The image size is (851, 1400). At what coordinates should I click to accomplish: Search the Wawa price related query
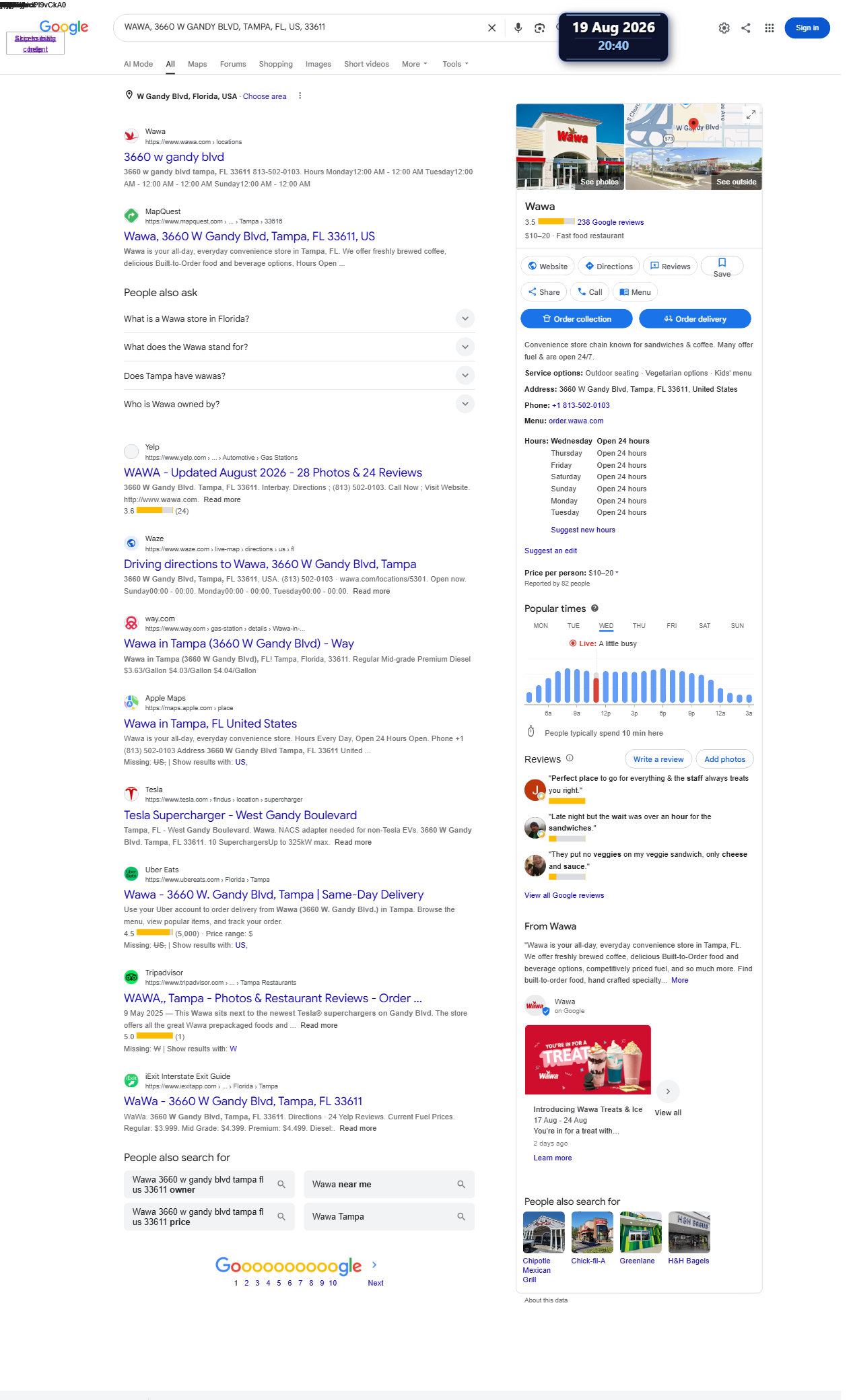(209, 1216)
